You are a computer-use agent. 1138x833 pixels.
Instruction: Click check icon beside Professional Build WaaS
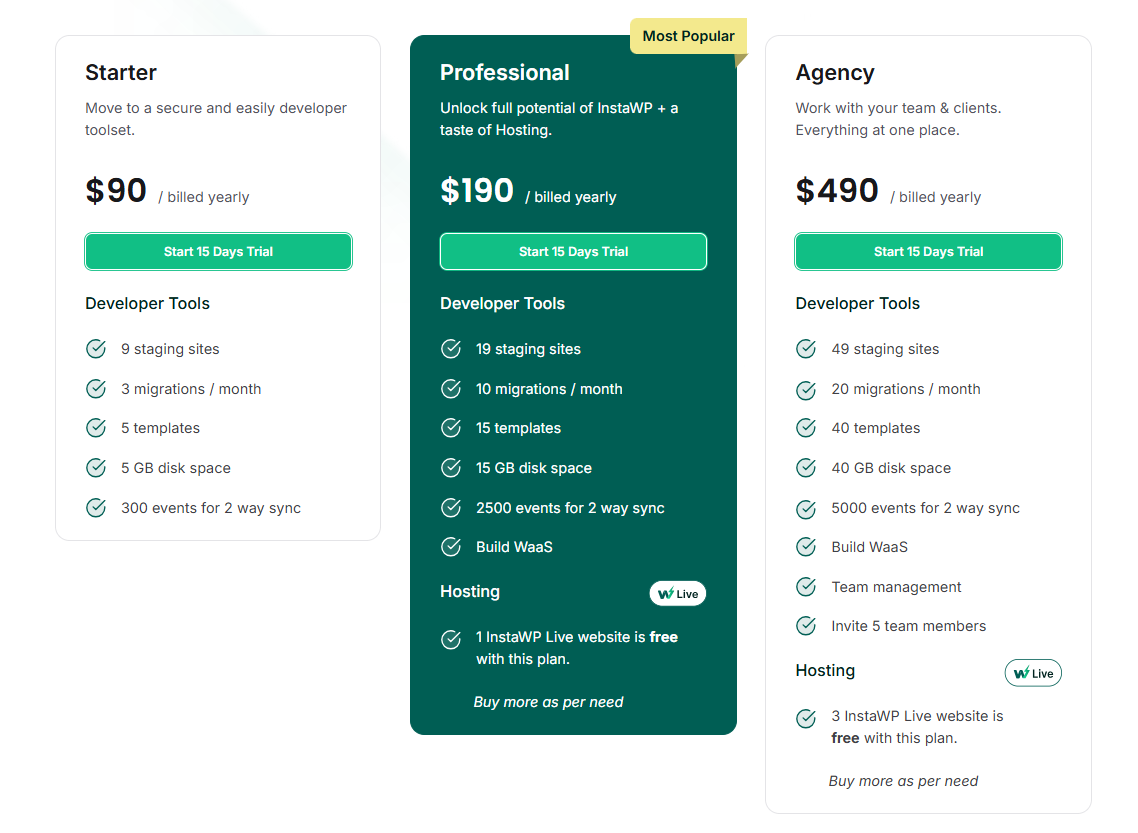coord(451,546)
